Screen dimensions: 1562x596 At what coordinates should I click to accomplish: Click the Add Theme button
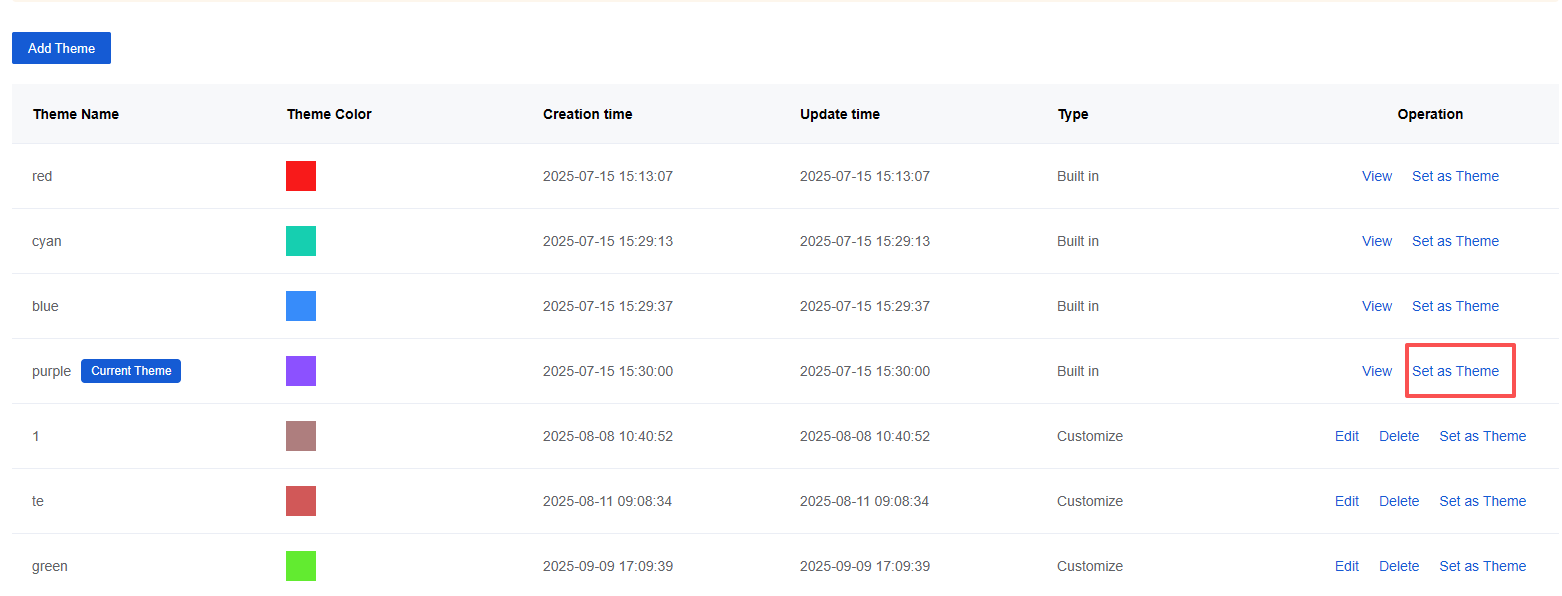coord(61,48)
